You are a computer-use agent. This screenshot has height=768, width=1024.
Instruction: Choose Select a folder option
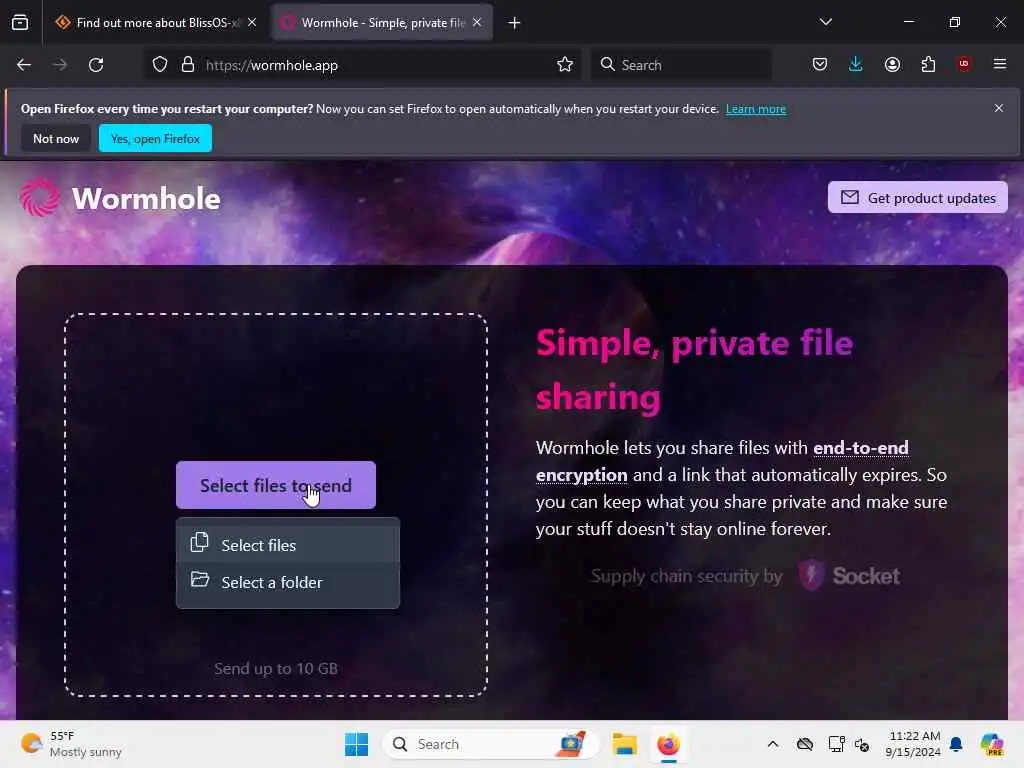(x=288, y=582)
